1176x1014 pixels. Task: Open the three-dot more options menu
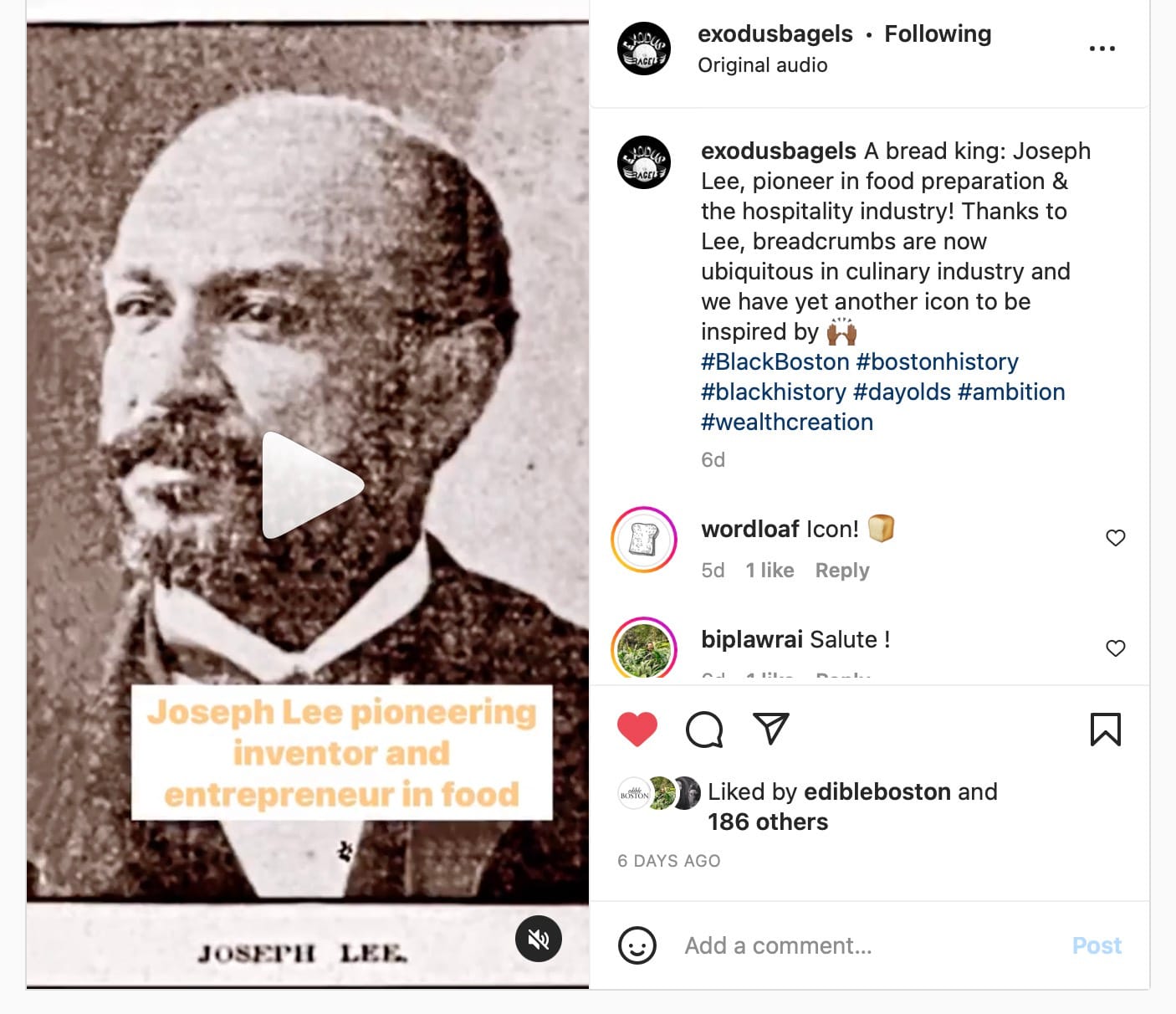coord(1102,49)
